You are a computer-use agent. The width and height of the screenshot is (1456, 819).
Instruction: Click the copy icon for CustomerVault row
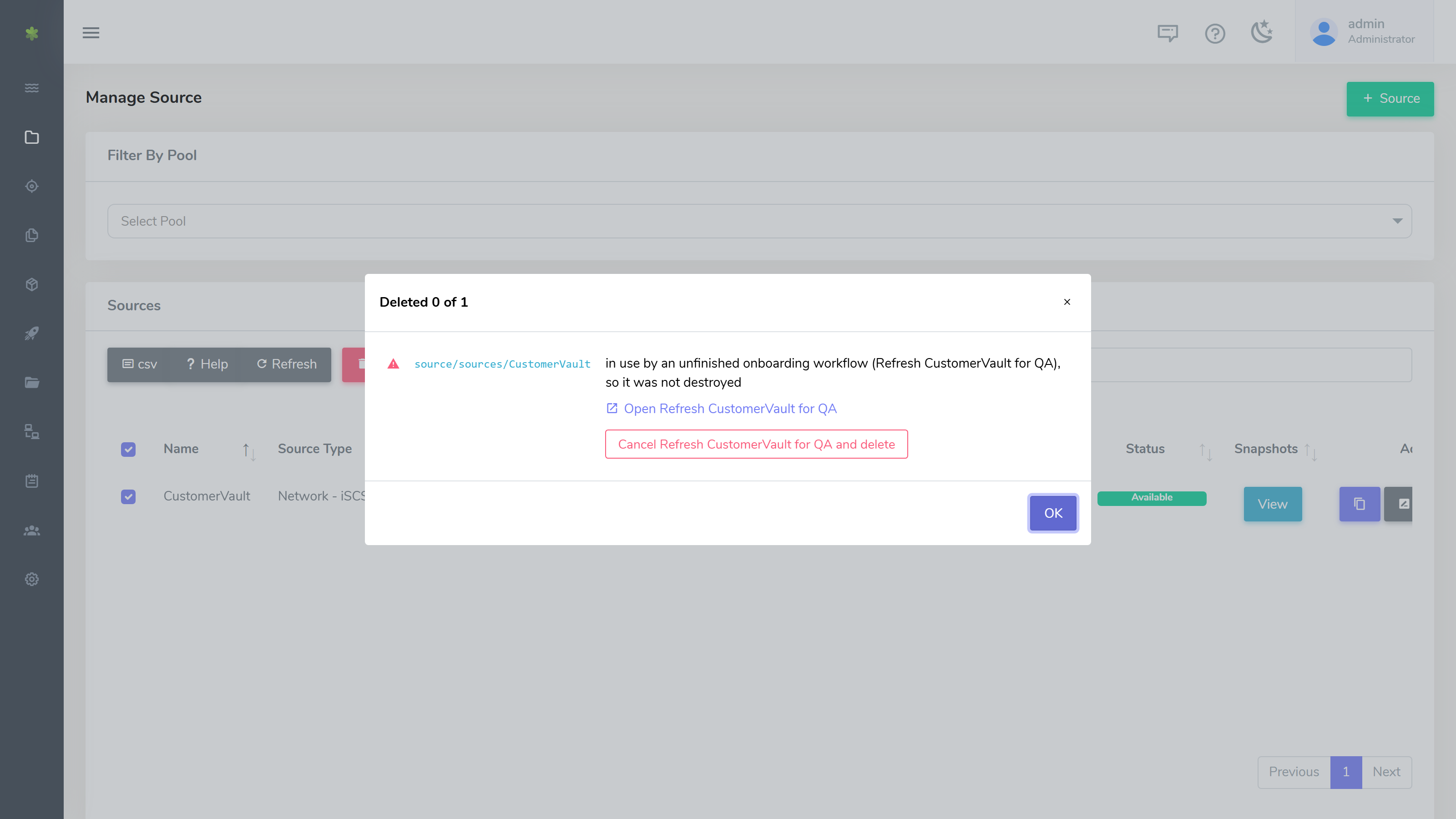coord(1360,504)
